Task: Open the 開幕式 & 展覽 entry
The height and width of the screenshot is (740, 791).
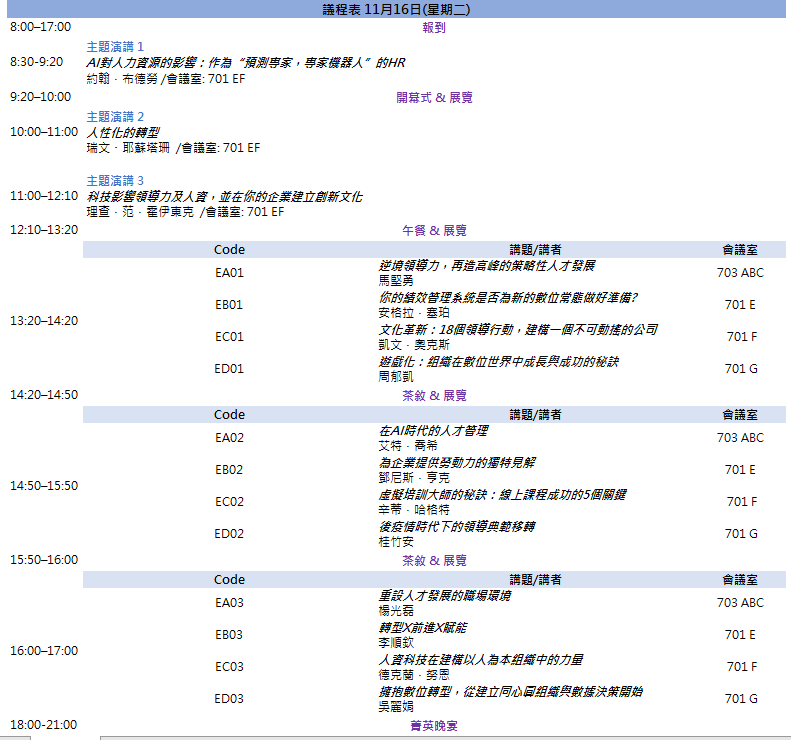Action: (x=434, y=98)
